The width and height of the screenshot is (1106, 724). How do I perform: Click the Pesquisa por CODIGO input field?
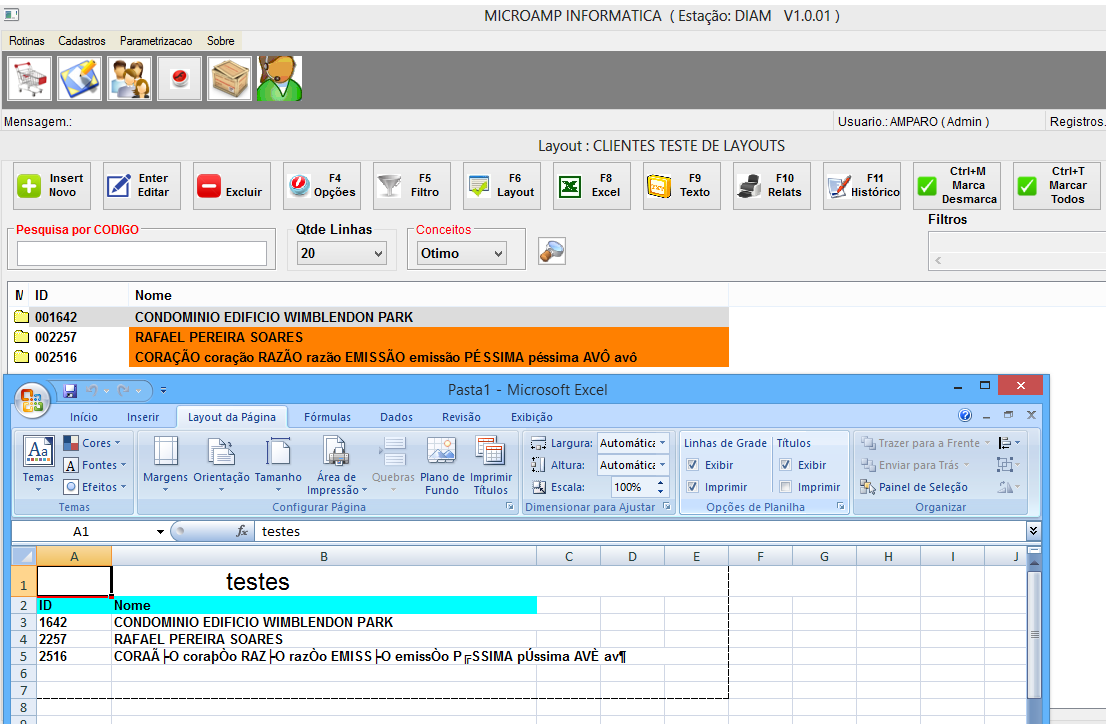click(142, 254)
